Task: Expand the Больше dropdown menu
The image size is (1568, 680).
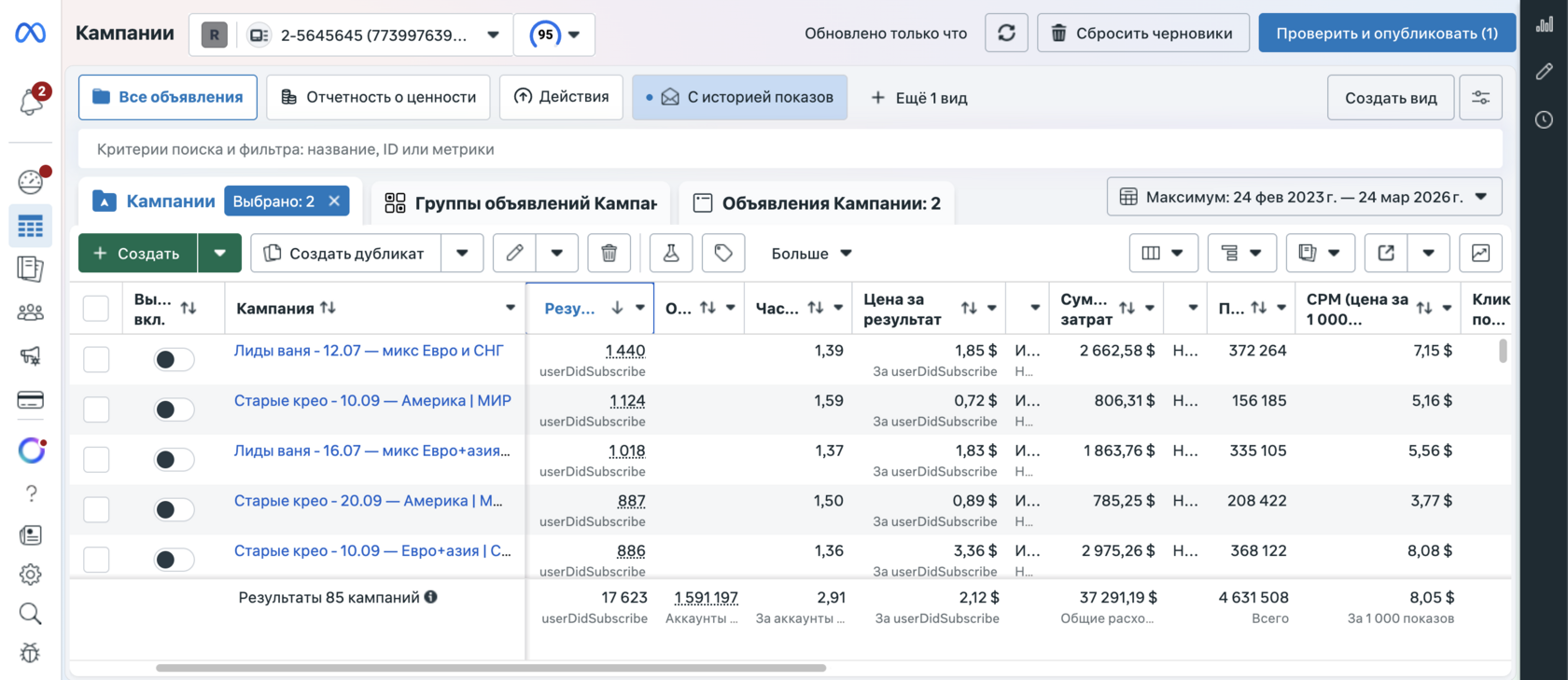Action: pyautogui.click(x=811, y=253)
